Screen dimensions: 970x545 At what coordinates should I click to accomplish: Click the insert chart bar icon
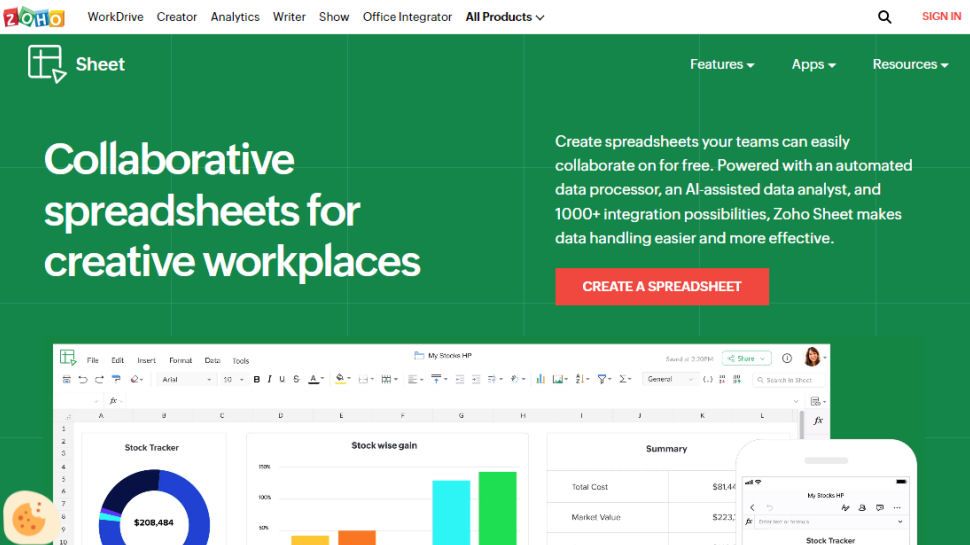coord(540,379)
